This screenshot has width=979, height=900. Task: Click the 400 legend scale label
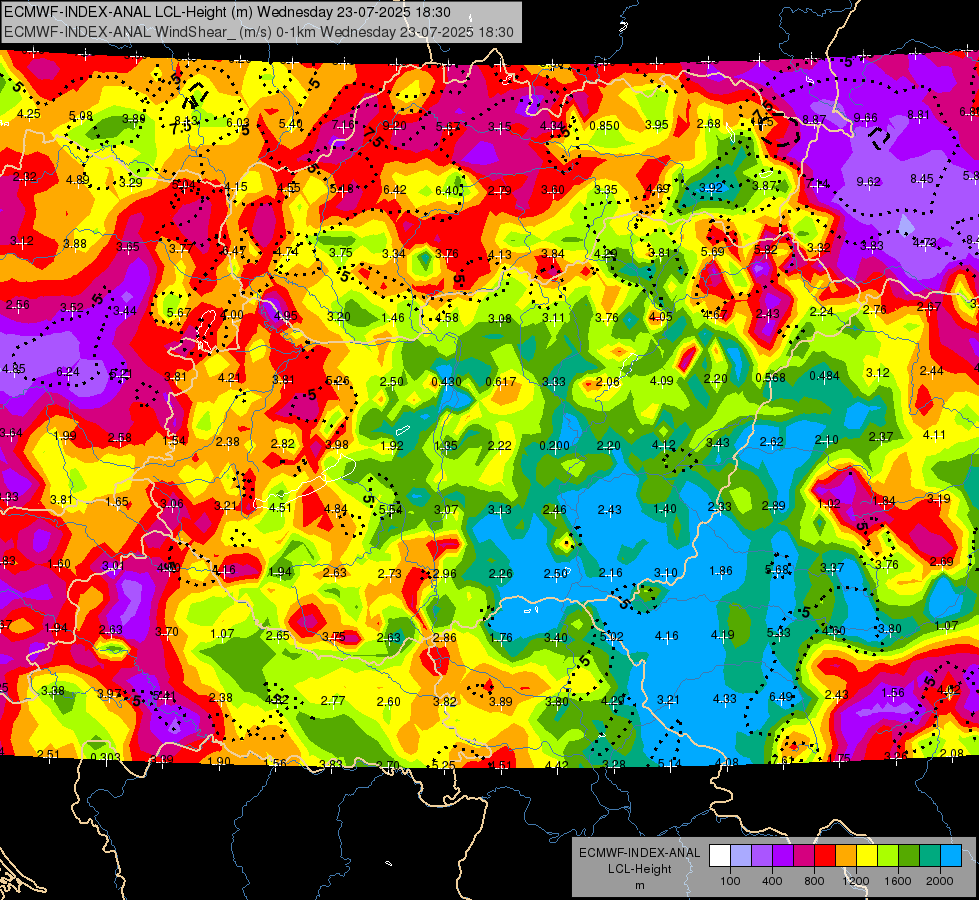[x=772, y=881]
